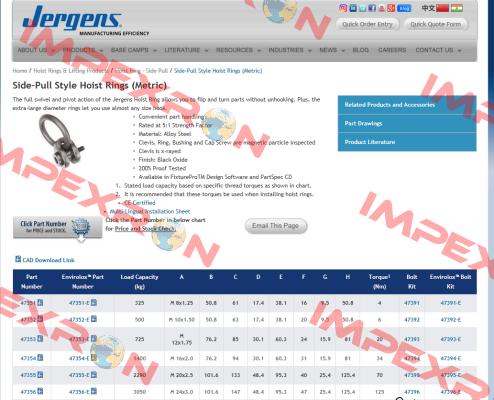
Task: Expand the ABOUT US menu
Action: (x=36, y=50)
